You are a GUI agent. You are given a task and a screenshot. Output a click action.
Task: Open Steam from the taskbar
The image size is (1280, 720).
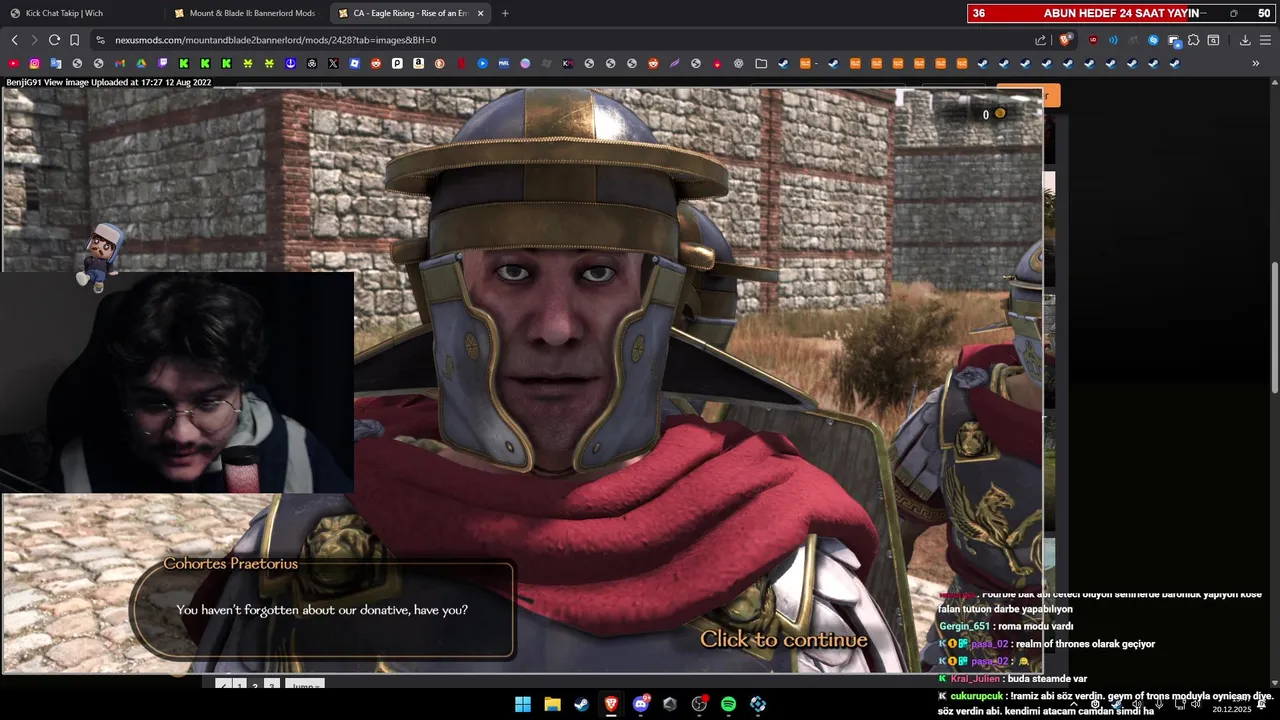click(x=581, y=704)
